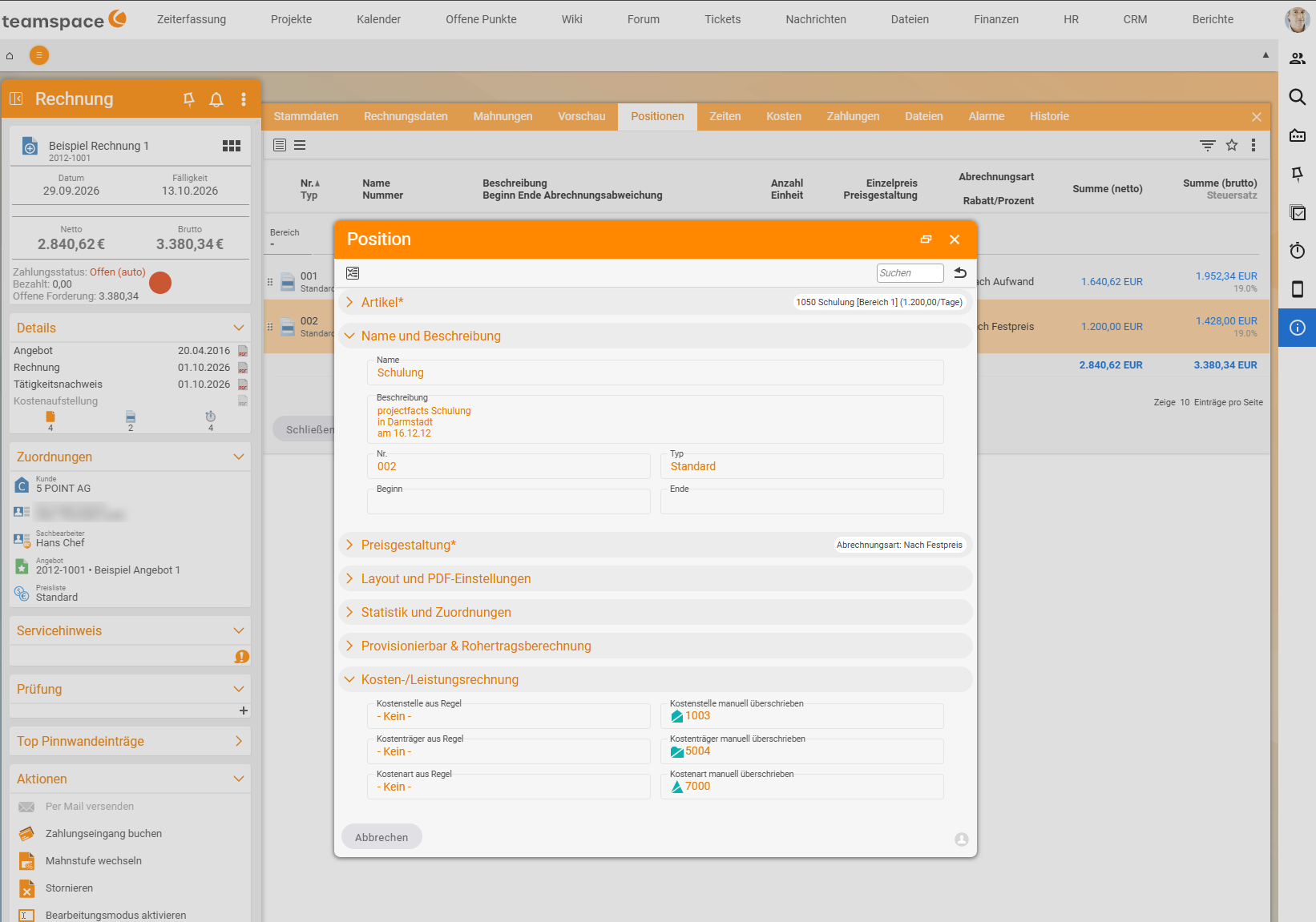Viewport: 1316px width, 922px height.
Task: Switch to compact list view icon
Action: tap(300, 145)
